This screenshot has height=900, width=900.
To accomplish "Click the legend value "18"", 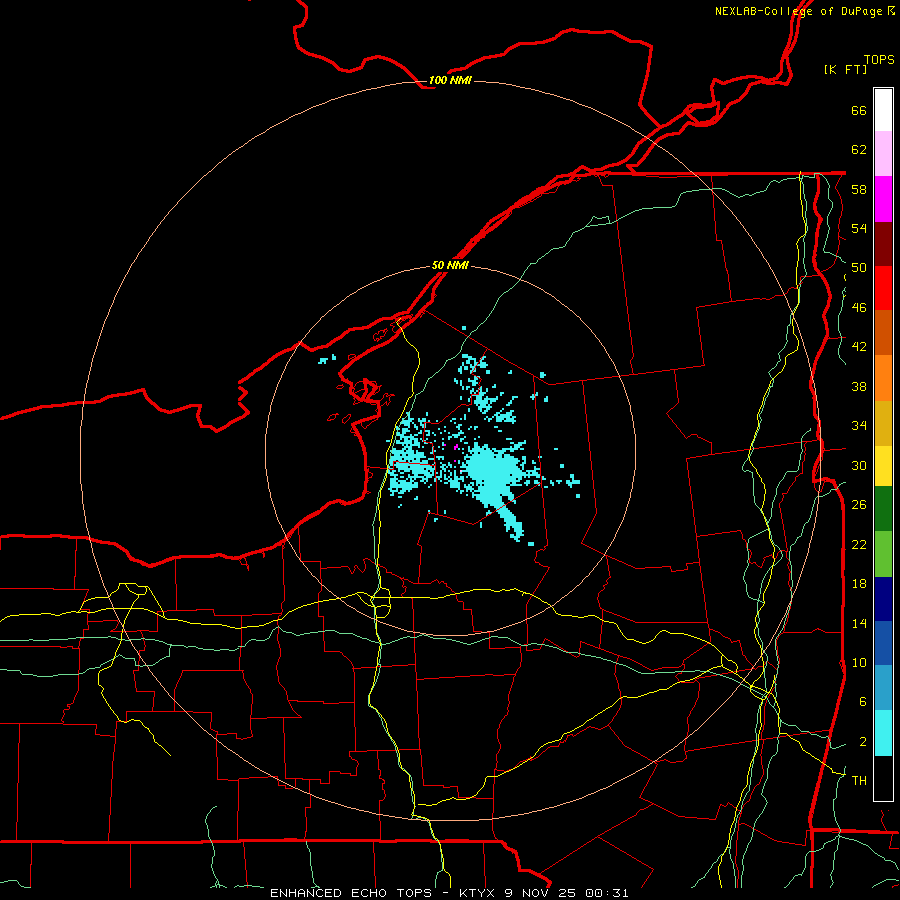I will [x=859, y=583].
